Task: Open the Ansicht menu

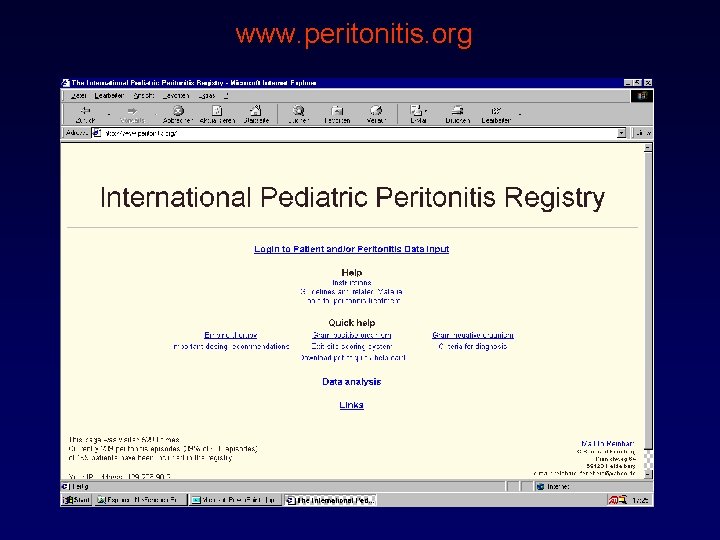Action: pos(144,96)
